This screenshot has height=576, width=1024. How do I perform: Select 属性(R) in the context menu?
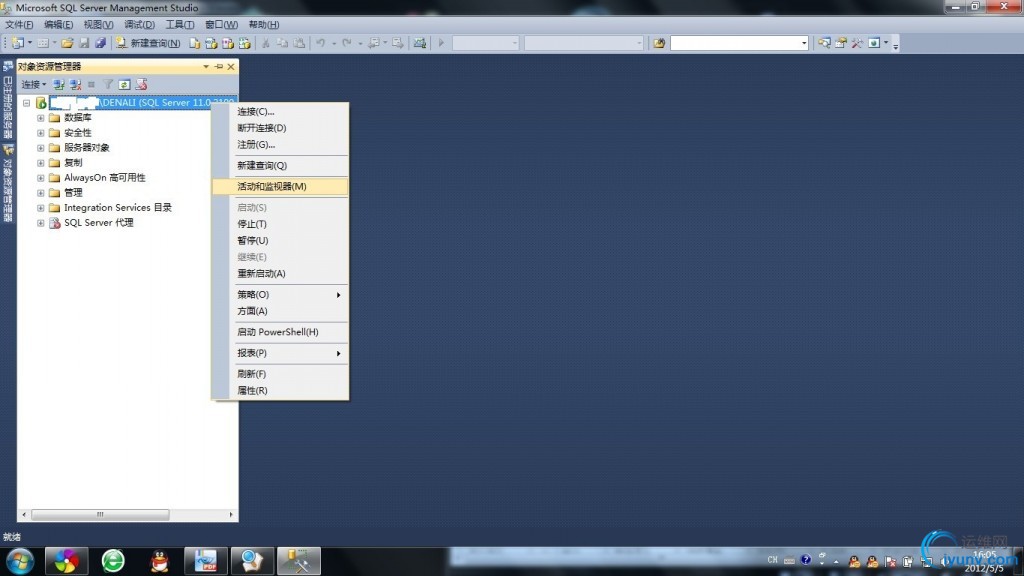click(280, 391)
